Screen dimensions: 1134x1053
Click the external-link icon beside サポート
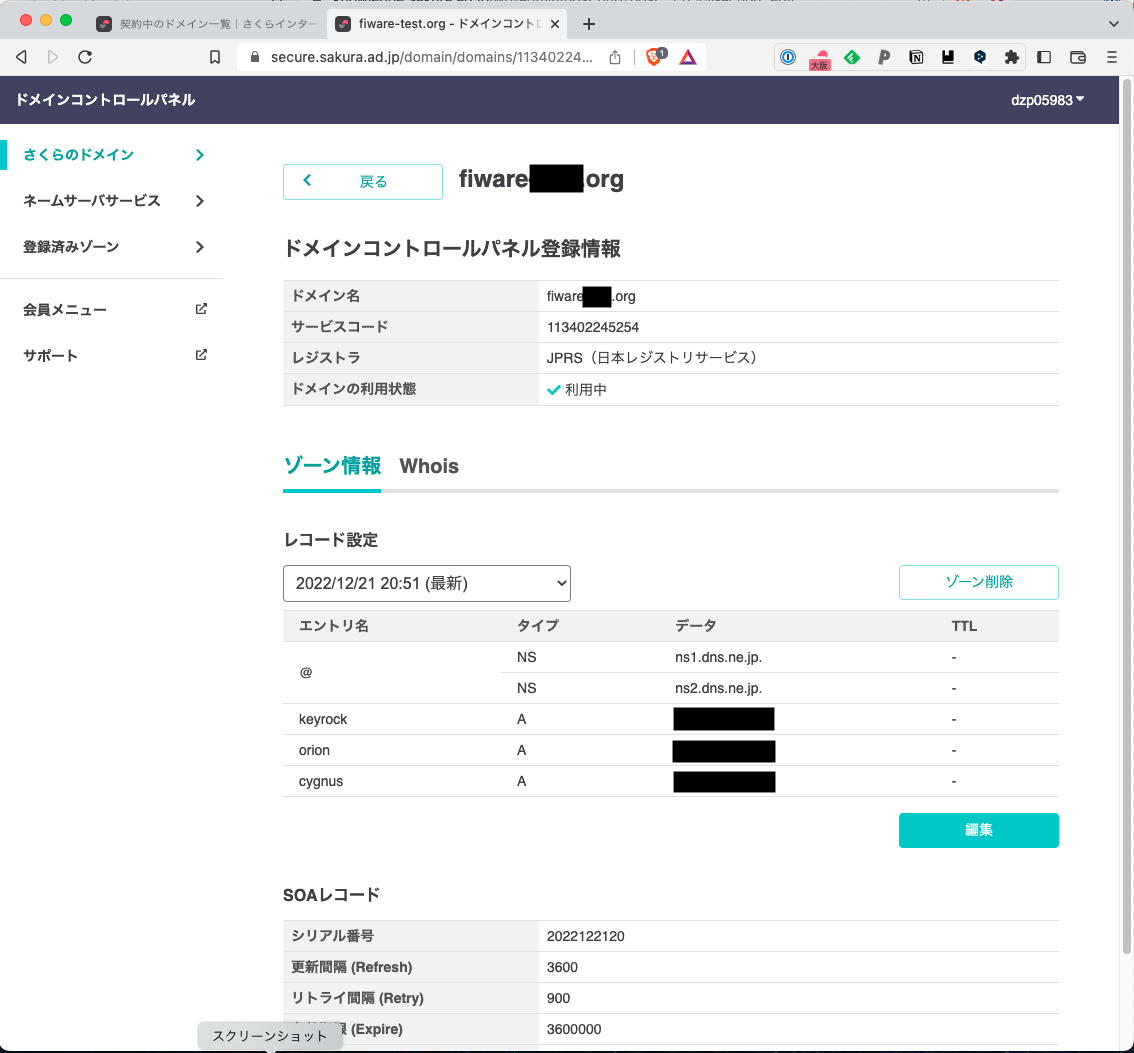coord(201,354)
